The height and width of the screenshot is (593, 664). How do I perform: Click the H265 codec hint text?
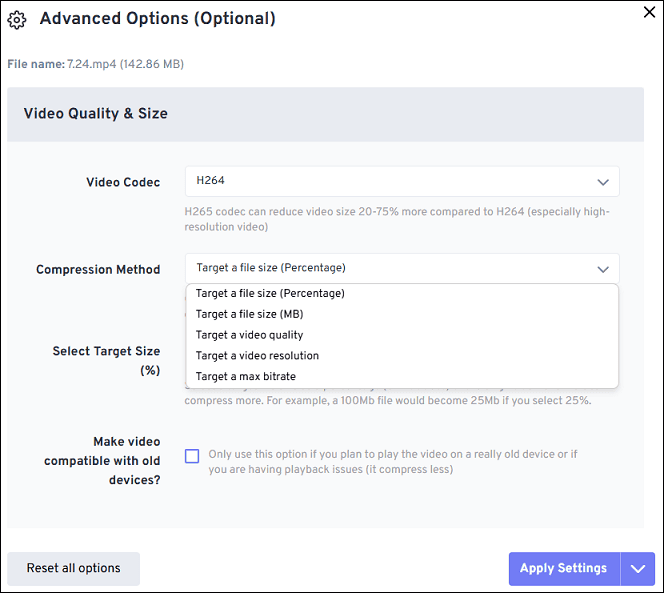(x=397, y=219)
